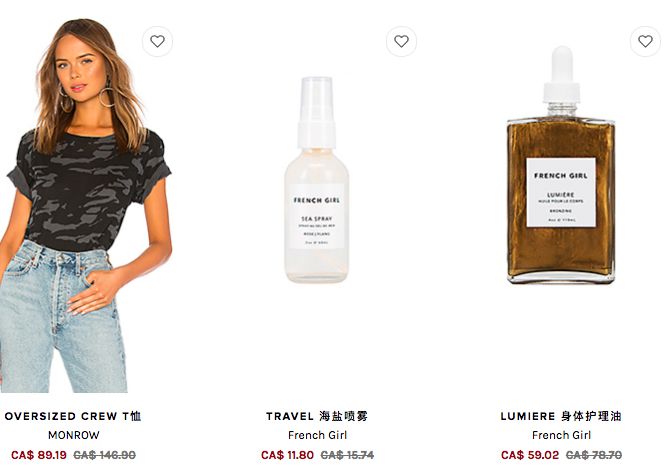
Task: Add Travel sea spray to wishlist heart
Action: tap(401, 41)
